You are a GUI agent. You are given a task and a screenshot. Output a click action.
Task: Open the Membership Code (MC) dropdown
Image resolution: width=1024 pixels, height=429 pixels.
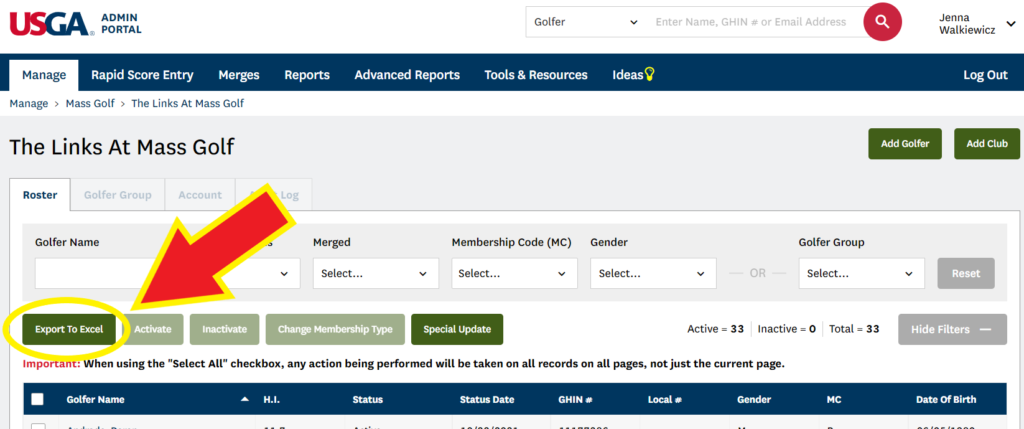click(515, 274)
